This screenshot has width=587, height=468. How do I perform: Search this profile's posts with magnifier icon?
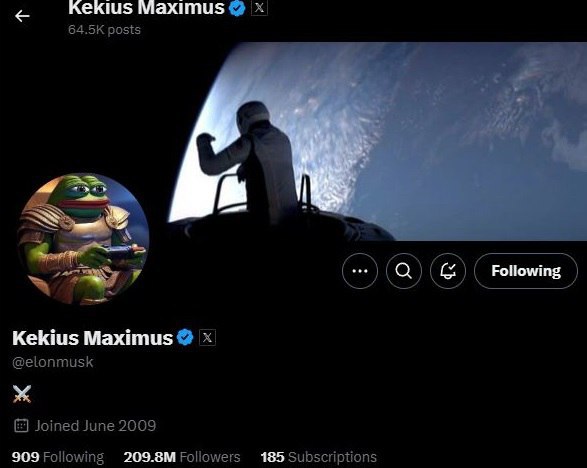(x=404, y=271)
